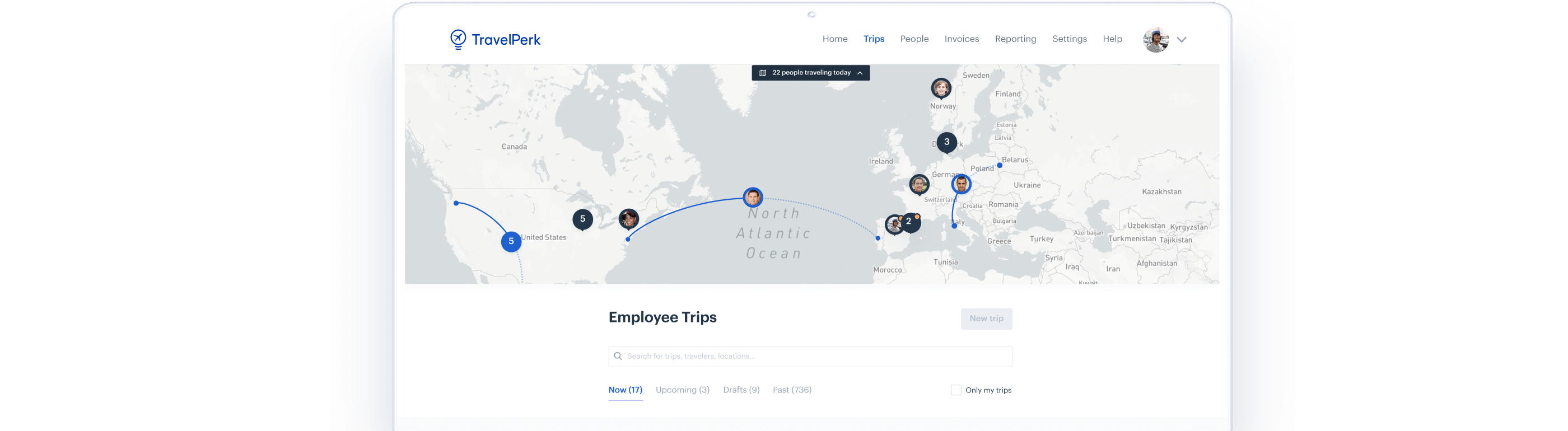This screenshot has height=431, width=1568.
Task: Open the Home menu item
Action: coord(834,39)
